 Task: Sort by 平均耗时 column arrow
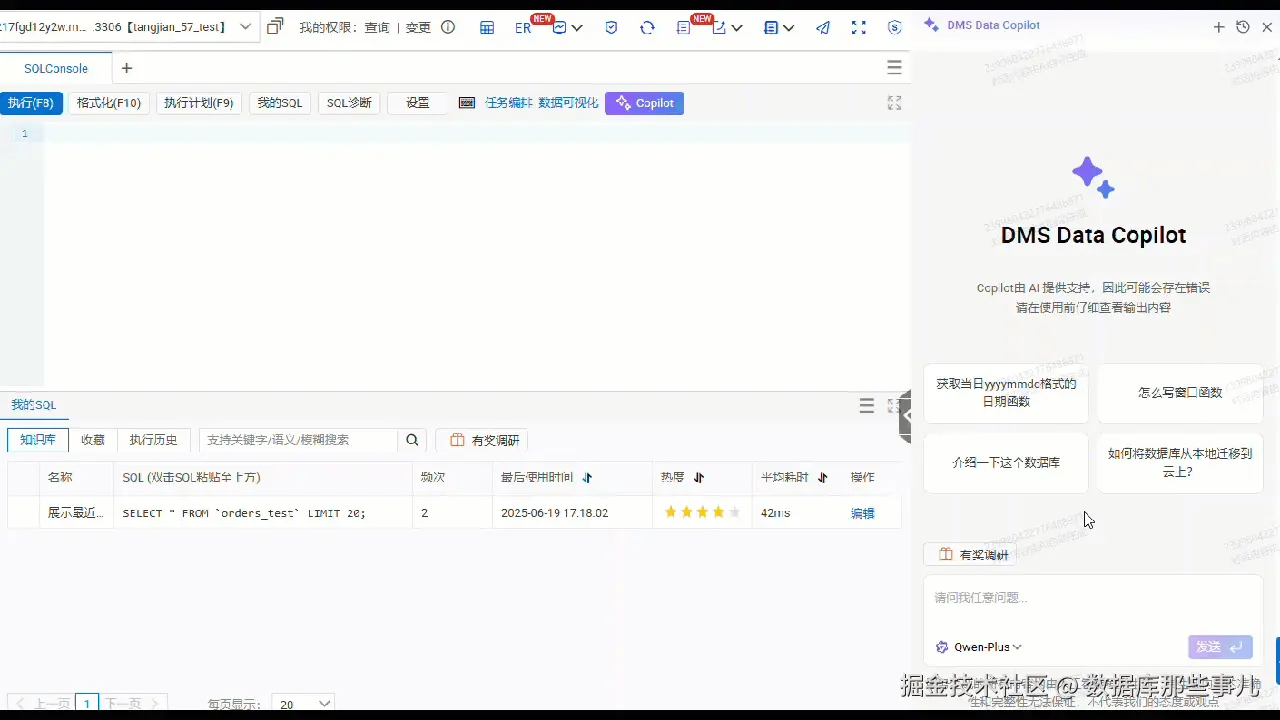823,478
